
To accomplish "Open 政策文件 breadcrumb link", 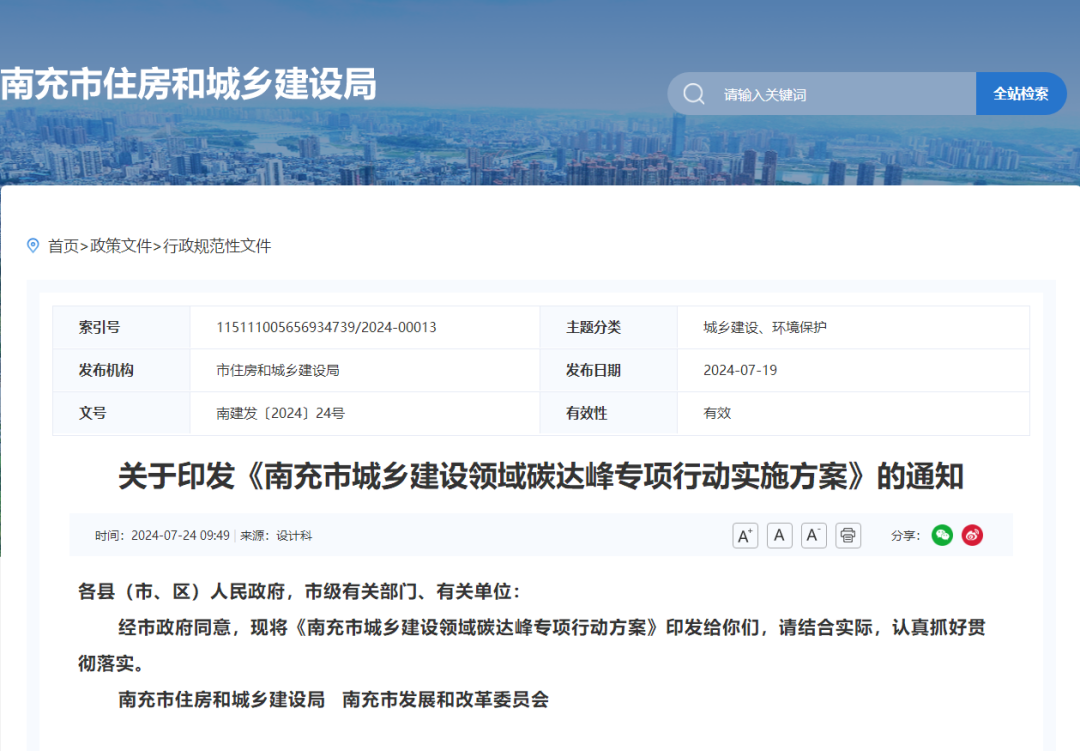I will click(x=121, y=246).
